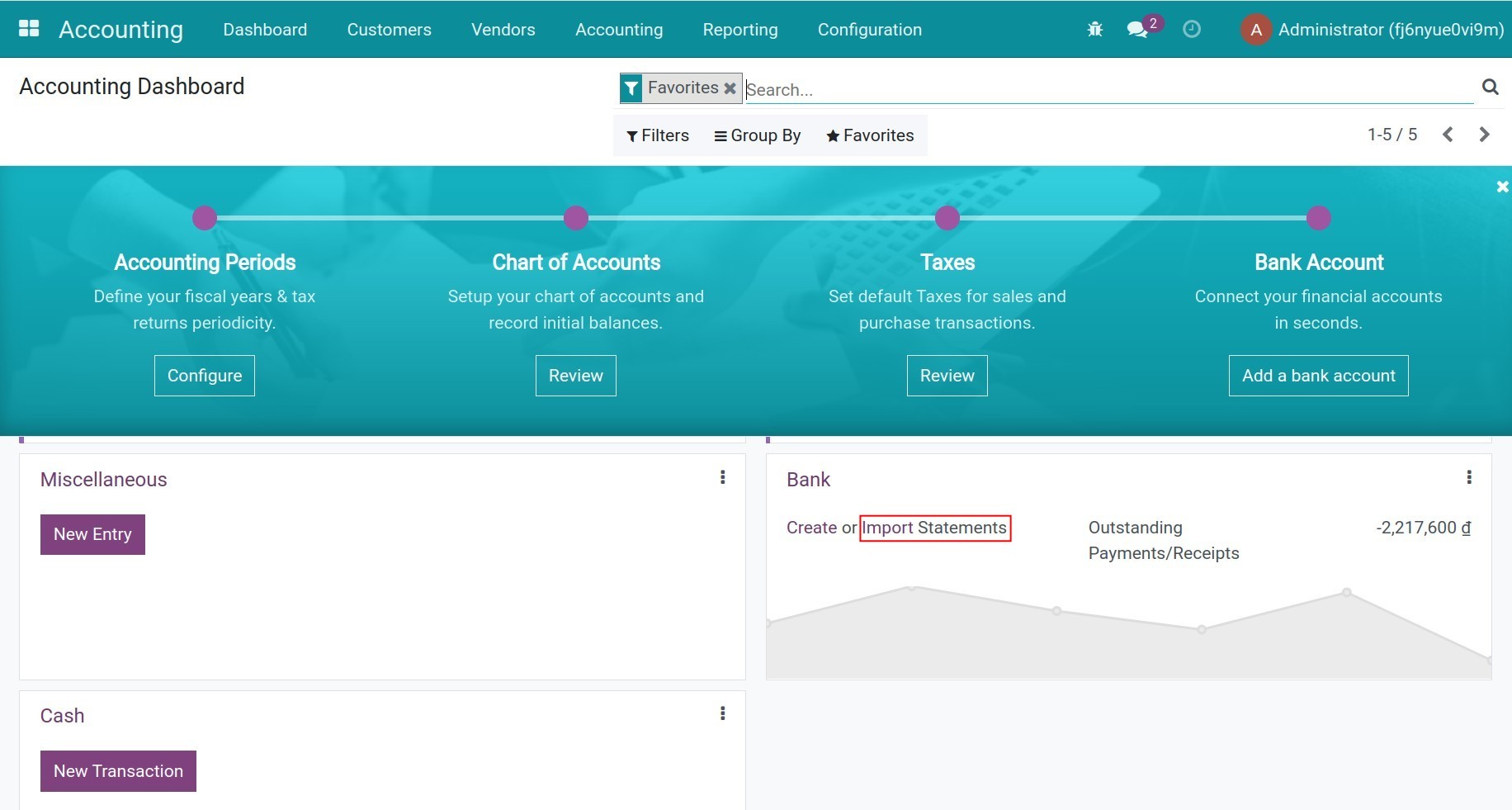1512x810 pixels.
Task: Click the Add a bank account button
Action: pos(1318,376)
